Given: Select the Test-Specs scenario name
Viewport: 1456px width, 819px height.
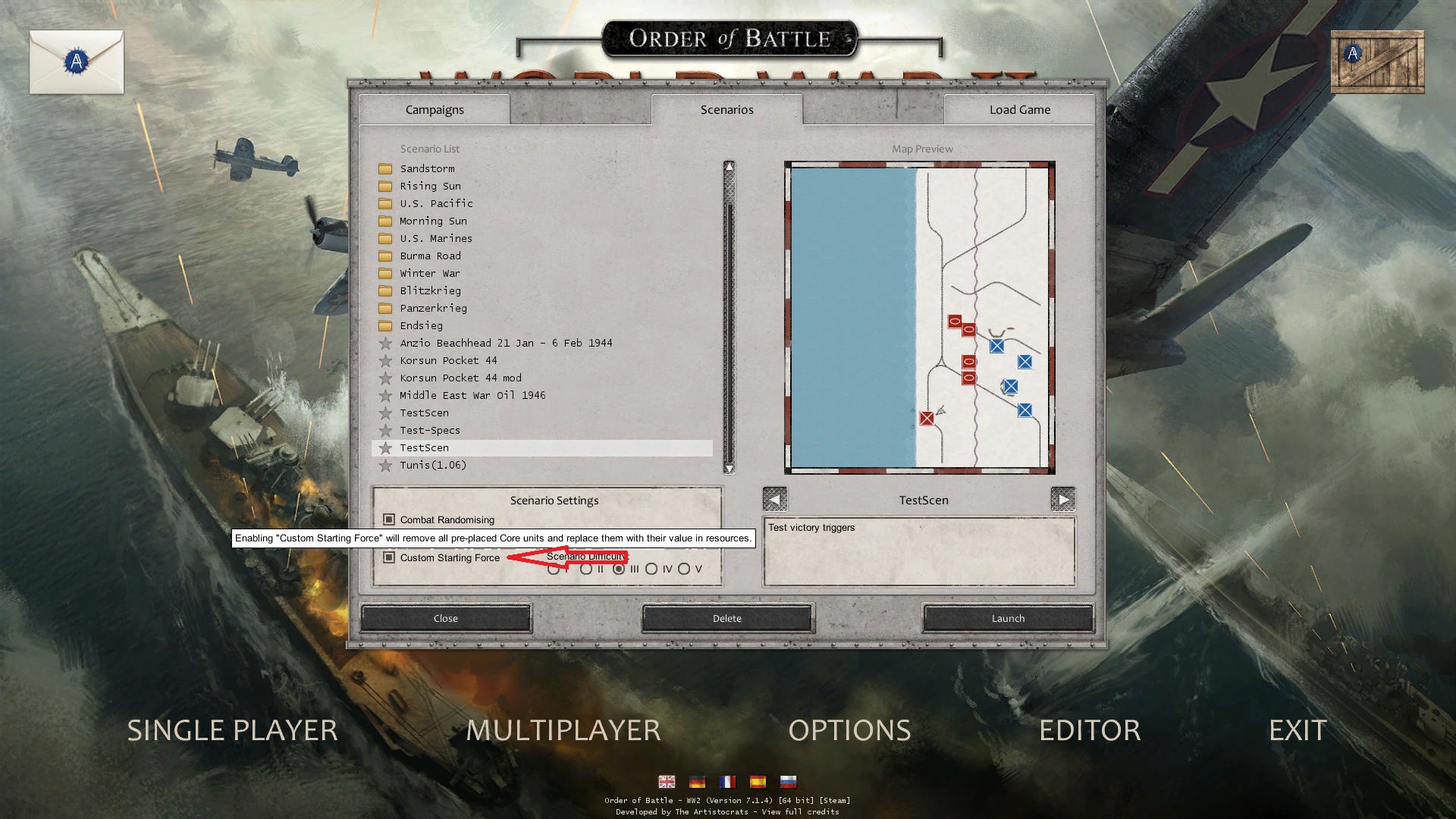Looking at the screenshot, I should click(430, 430).
